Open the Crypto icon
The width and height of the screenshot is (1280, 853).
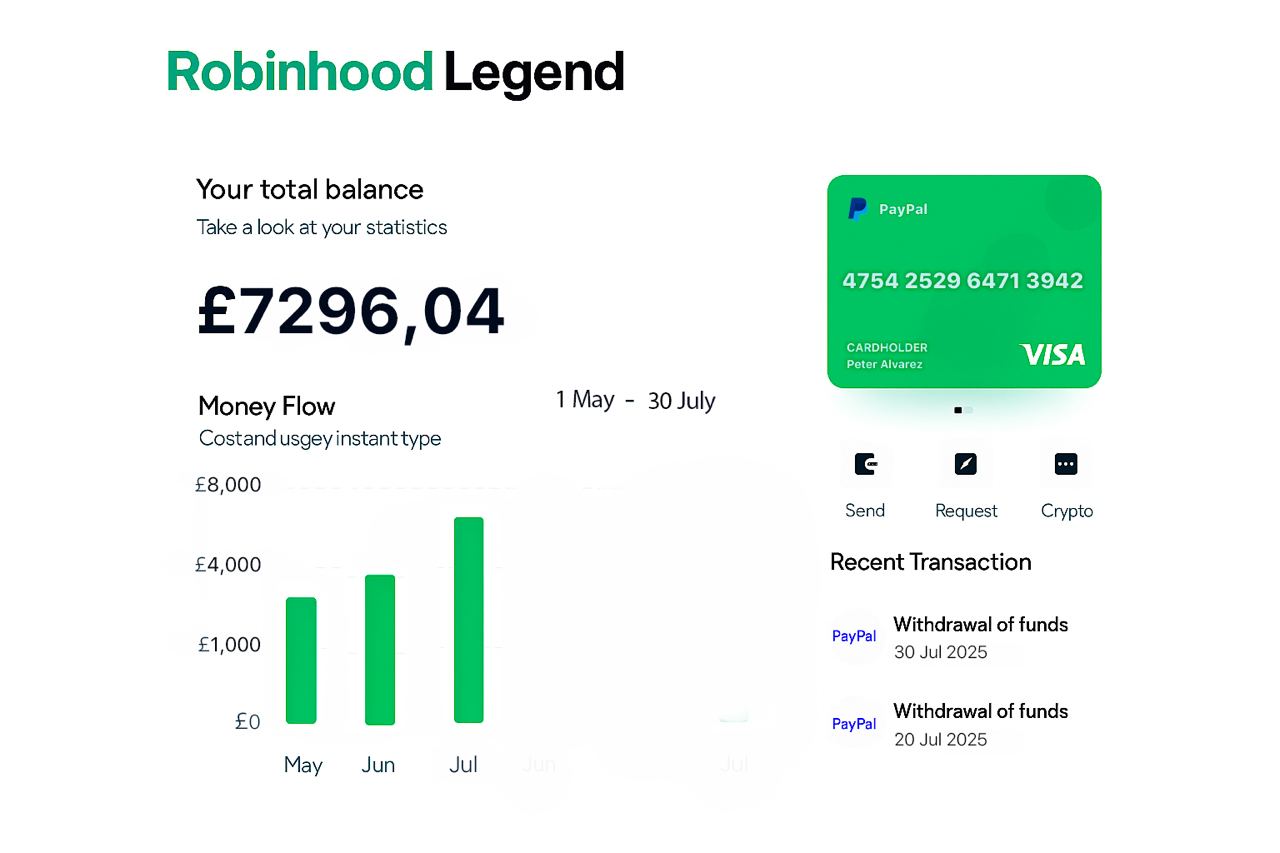tap(1066, 464)
